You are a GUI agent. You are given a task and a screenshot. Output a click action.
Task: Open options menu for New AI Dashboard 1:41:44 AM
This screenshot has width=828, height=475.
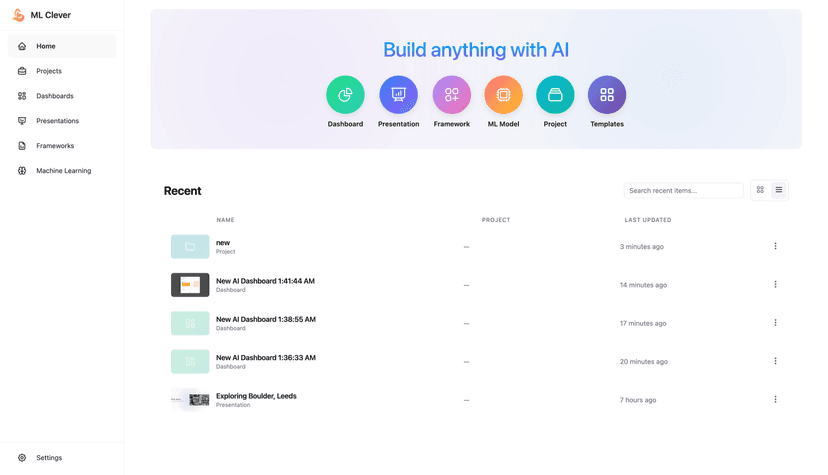point(775,285)
